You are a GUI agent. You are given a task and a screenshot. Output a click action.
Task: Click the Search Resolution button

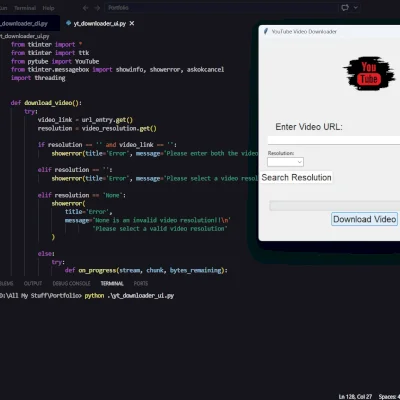pos(296,177)
